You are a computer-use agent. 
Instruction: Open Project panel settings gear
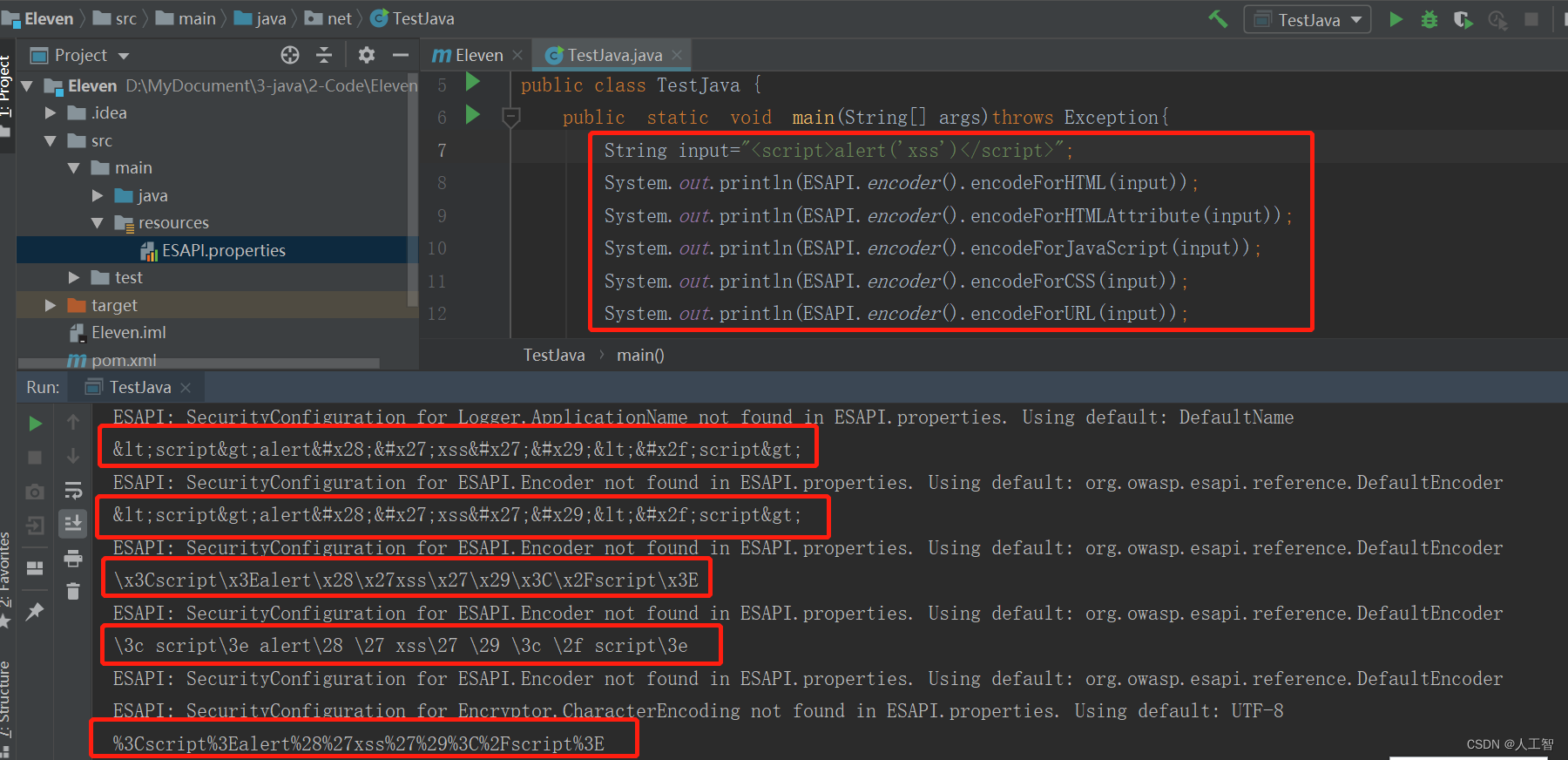pyautogui.click(x=367, y=55)
